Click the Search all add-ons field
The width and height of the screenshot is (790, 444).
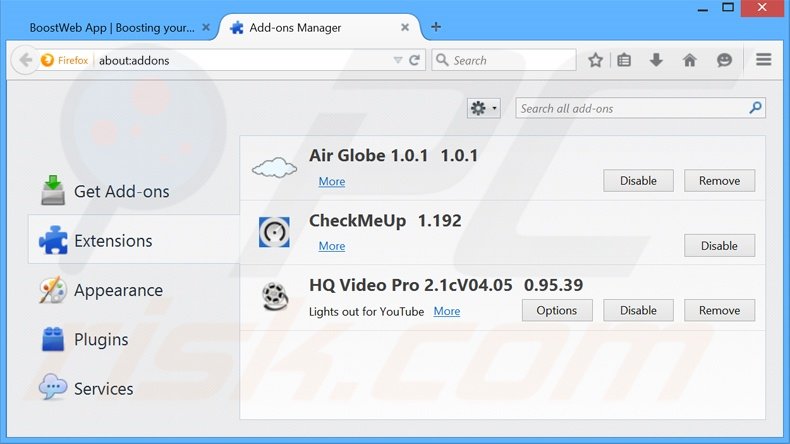(x=632, y=108)
